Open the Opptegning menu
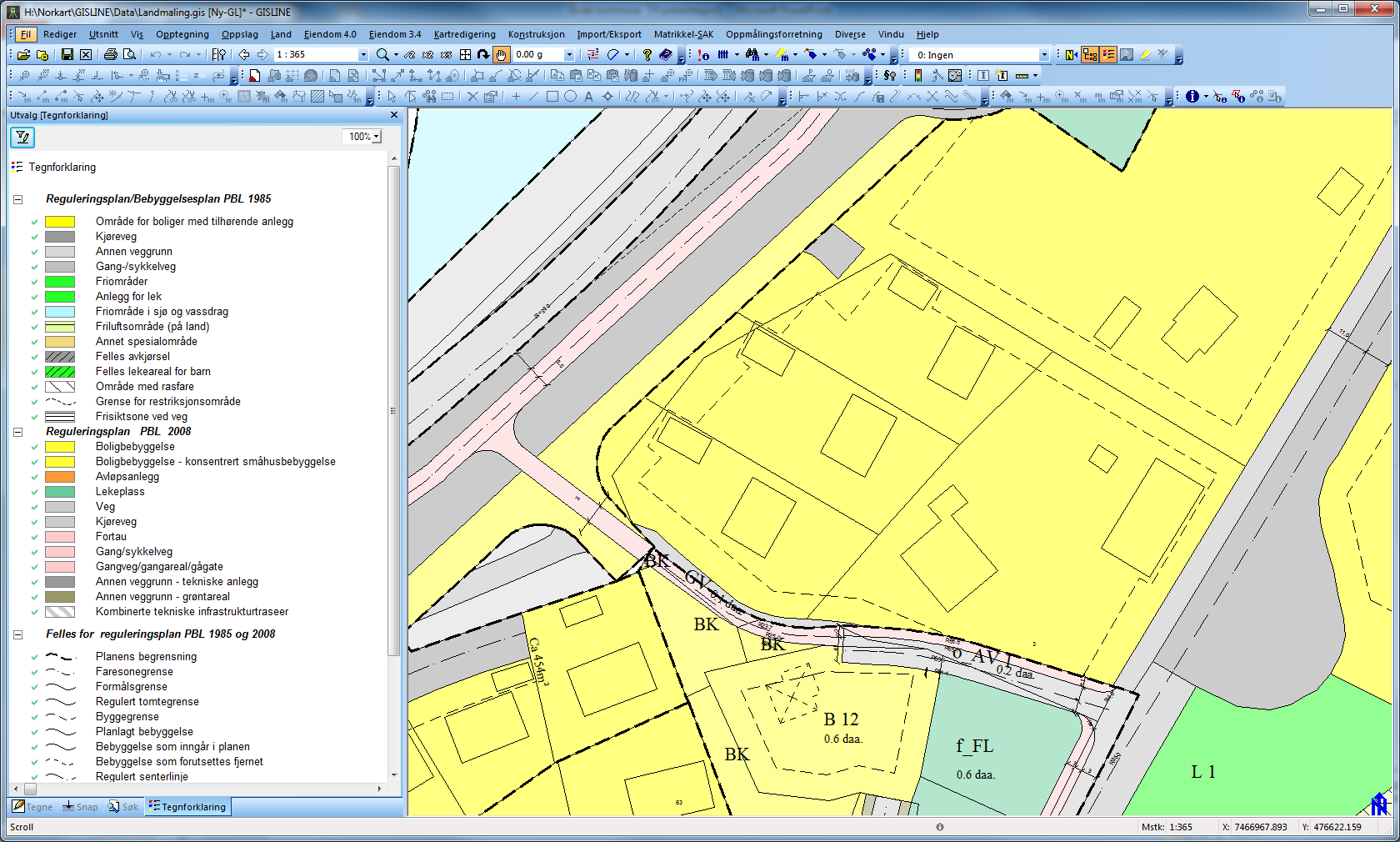The height and width of the screenshot is (842, 1400). pyautogui.click(x=182, y=34)
